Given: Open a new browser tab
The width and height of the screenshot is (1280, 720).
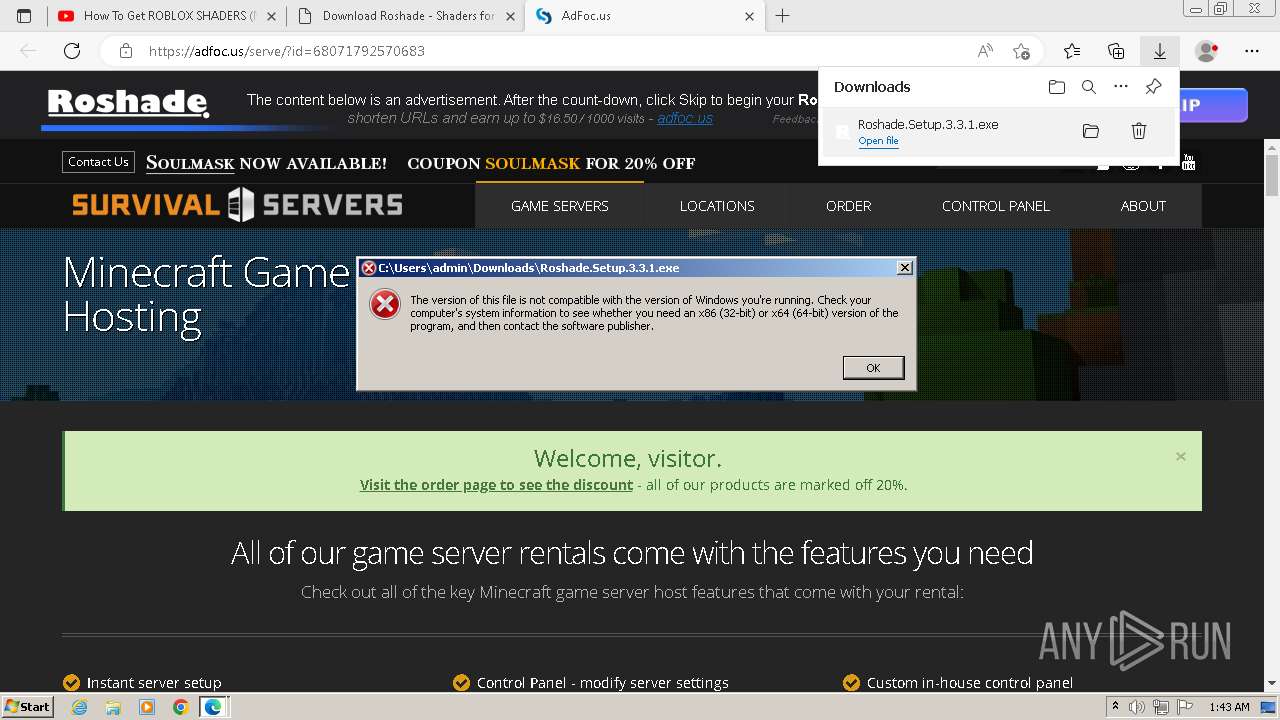Looking at the screenshot, I should [x=782, y=16].
